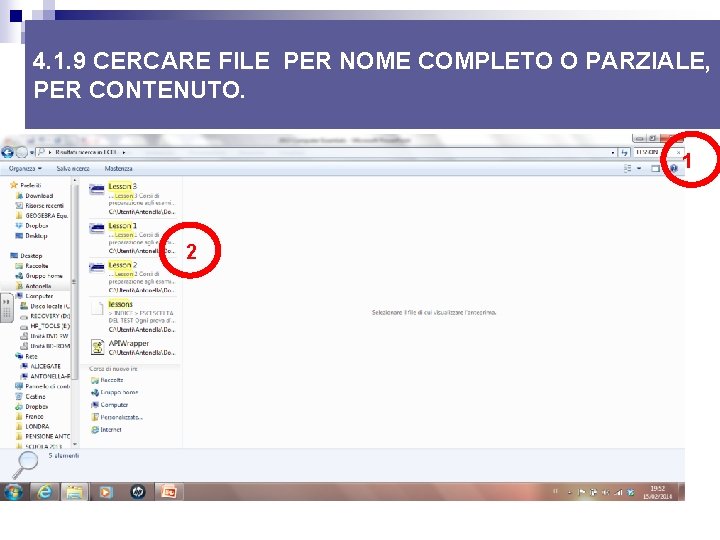
Task: Search again in Gruppo home
Action: (114, 393)
